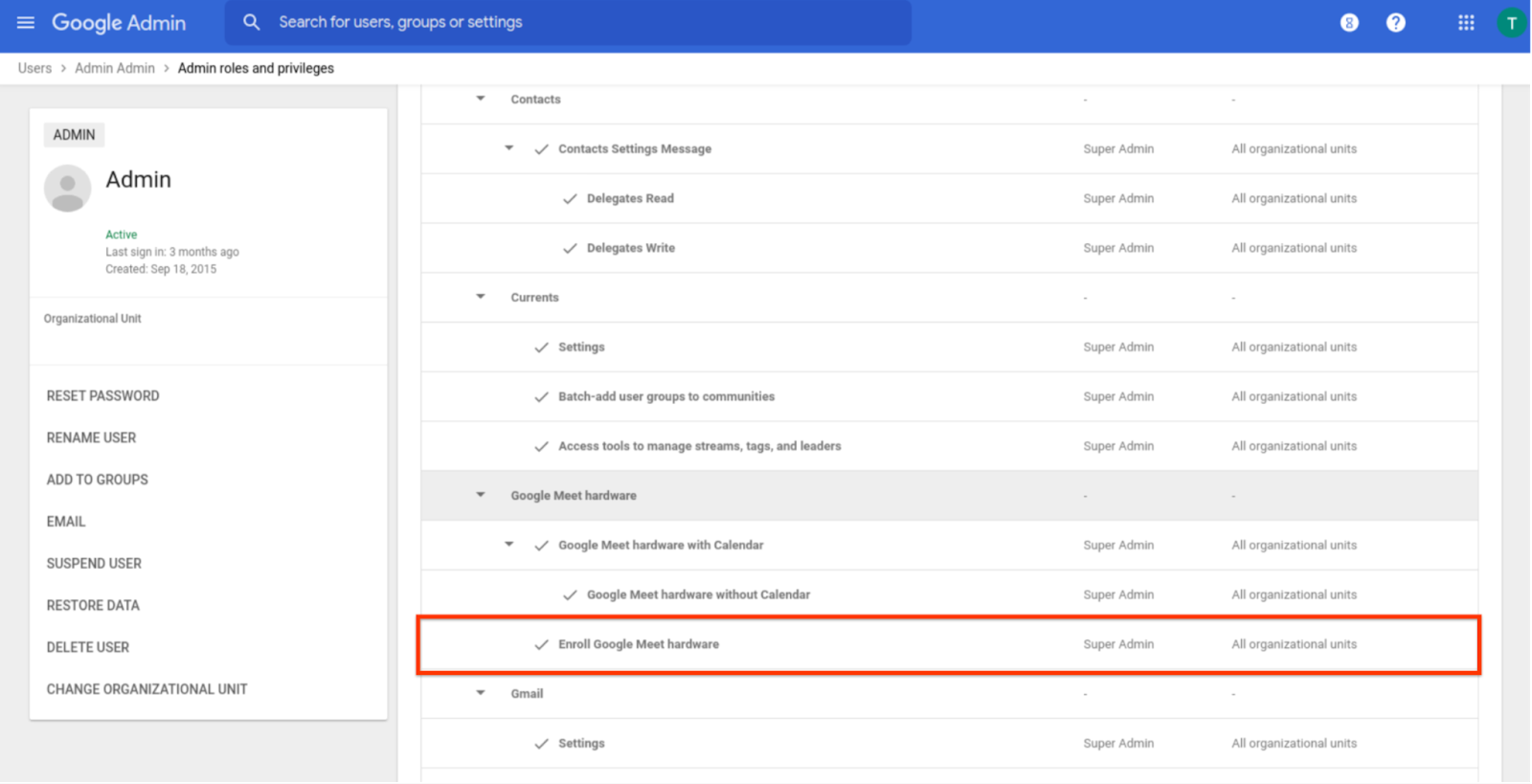Open the main hamburger menu
This screenshot has height=784, width=1532.
pyautogui.click(x=26, y=22)
